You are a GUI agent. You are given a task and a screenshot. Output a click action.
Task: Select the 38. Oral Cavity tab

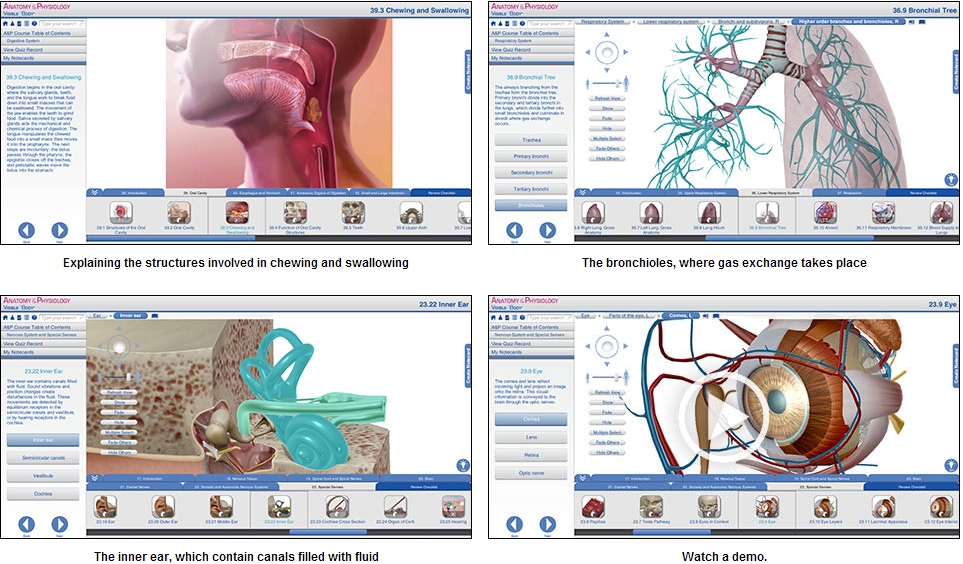[x=195, y=193]
